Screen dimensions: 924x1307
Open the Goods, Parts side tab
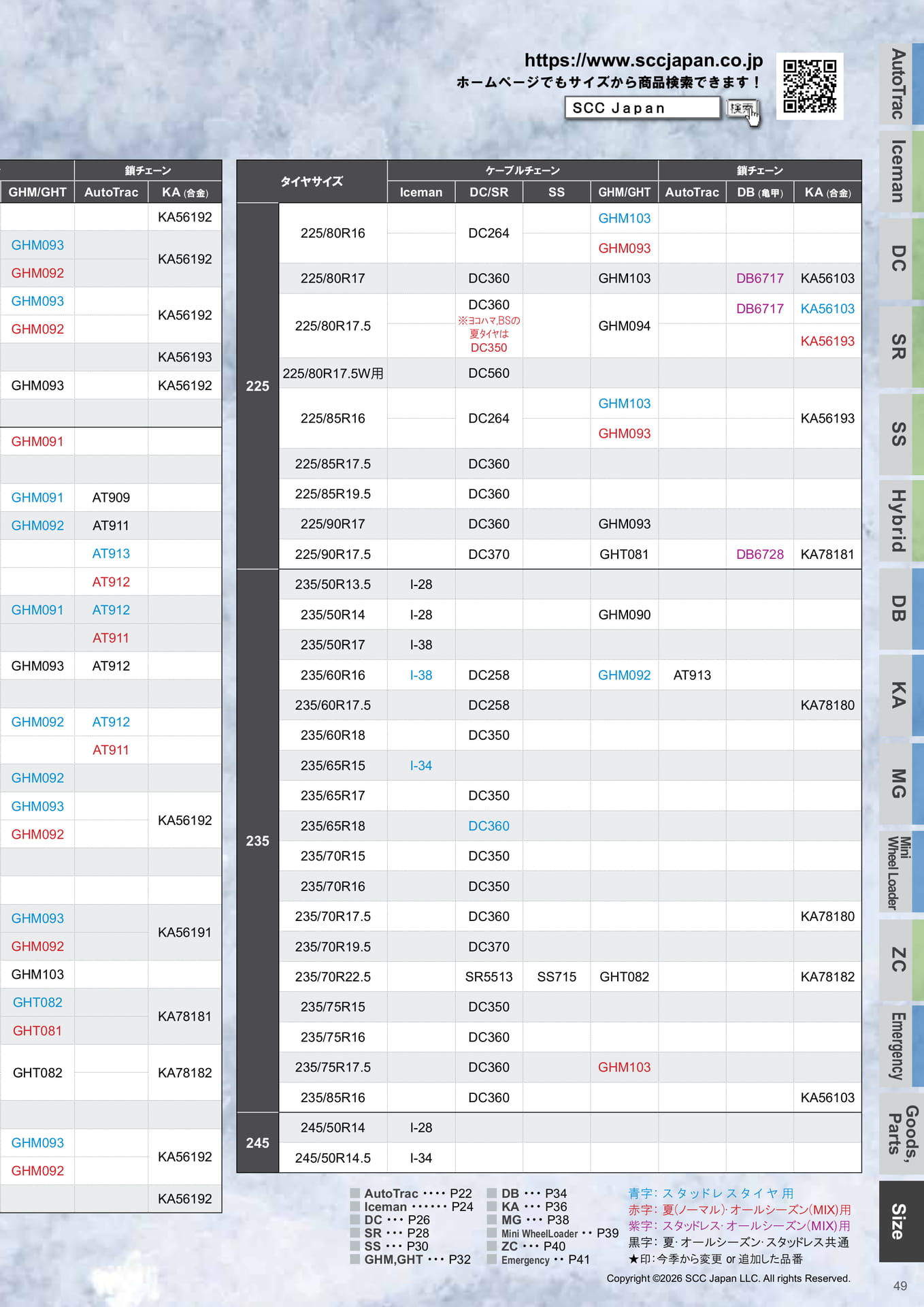point(900,1133)
